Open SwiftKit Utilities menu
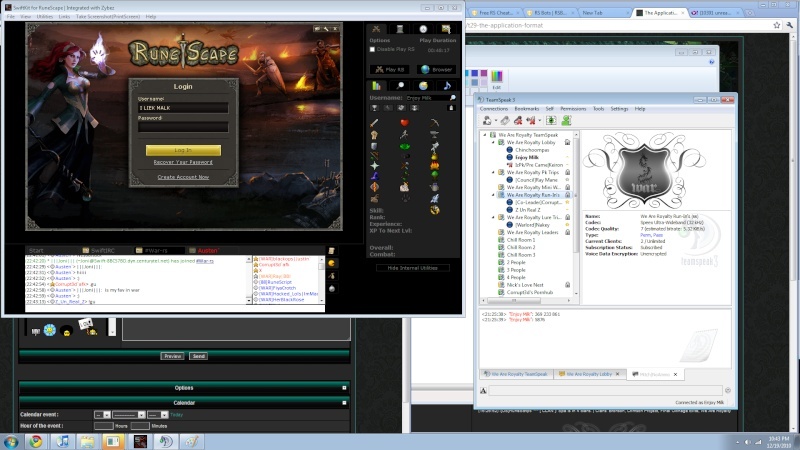The width and height of the screenshot is (800, 450). (x=44, y=16)
